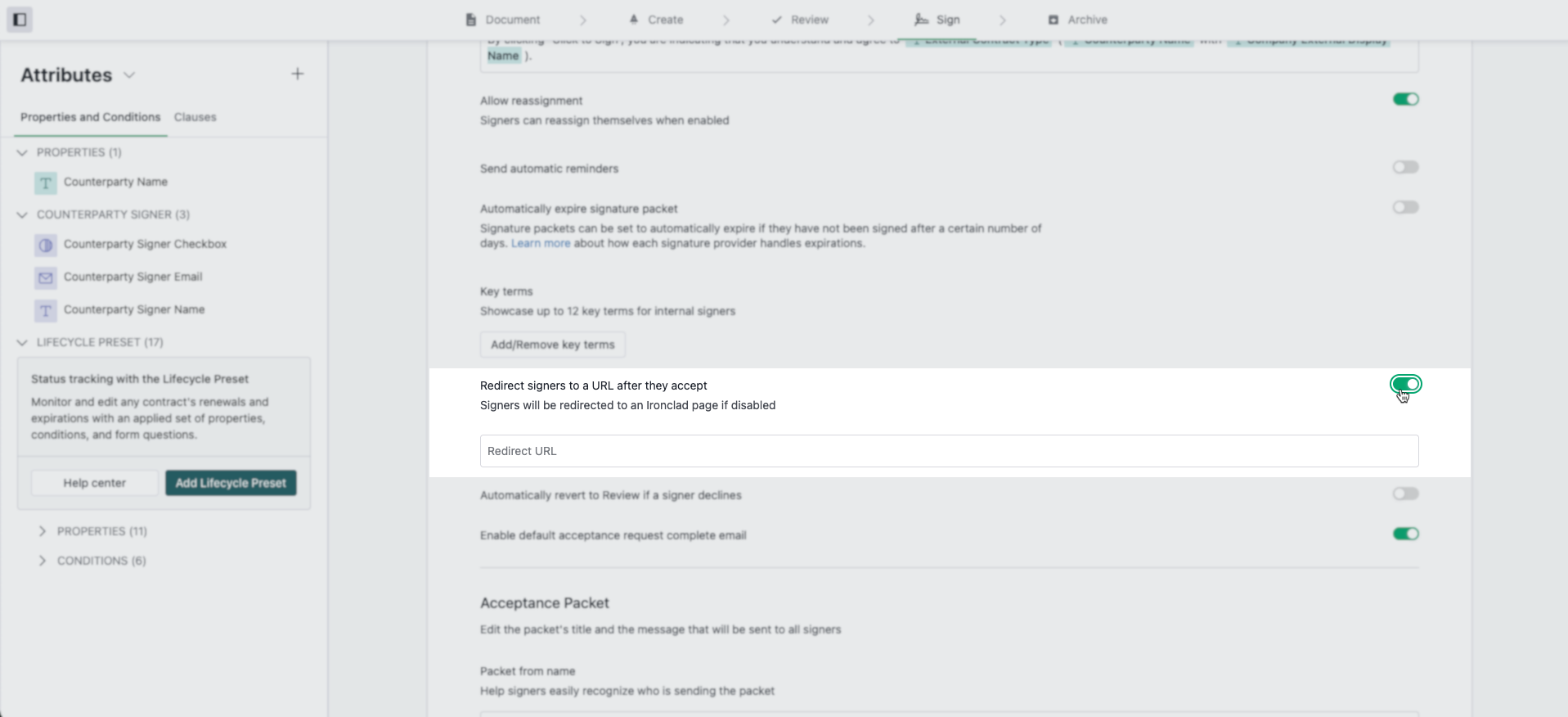
Task: Turn off Redirect signers to URL toggle
Action: tap(1406, 384)
